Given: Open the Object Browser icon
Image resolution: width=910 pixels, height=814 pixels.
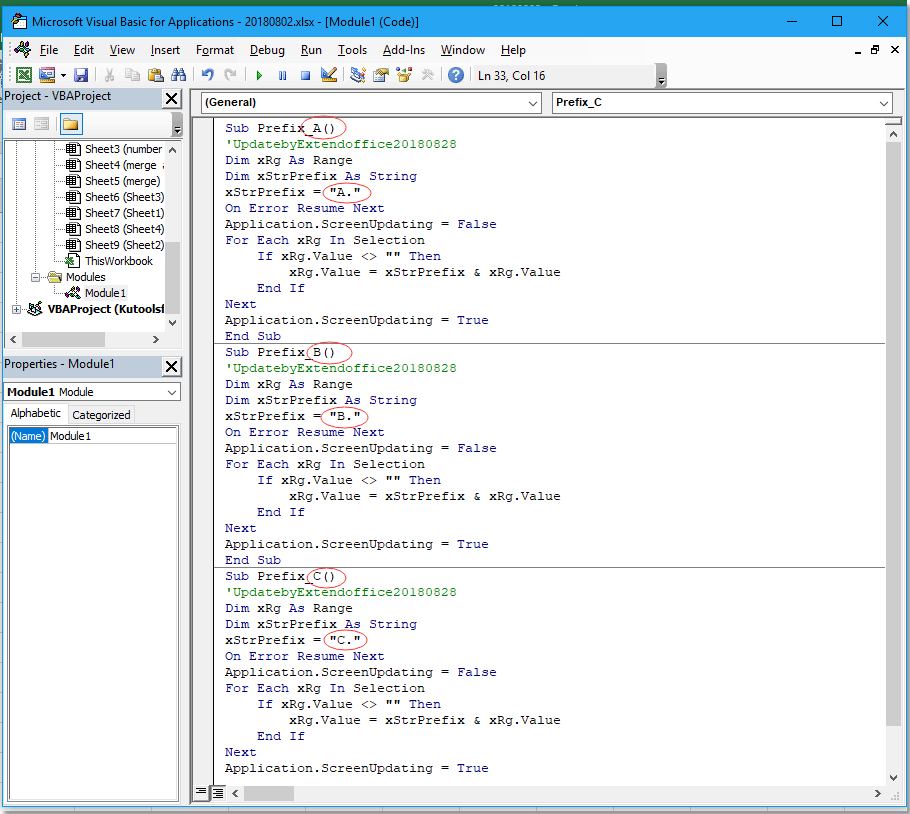Looking at the screenshot, I should (x=404, y=75).
